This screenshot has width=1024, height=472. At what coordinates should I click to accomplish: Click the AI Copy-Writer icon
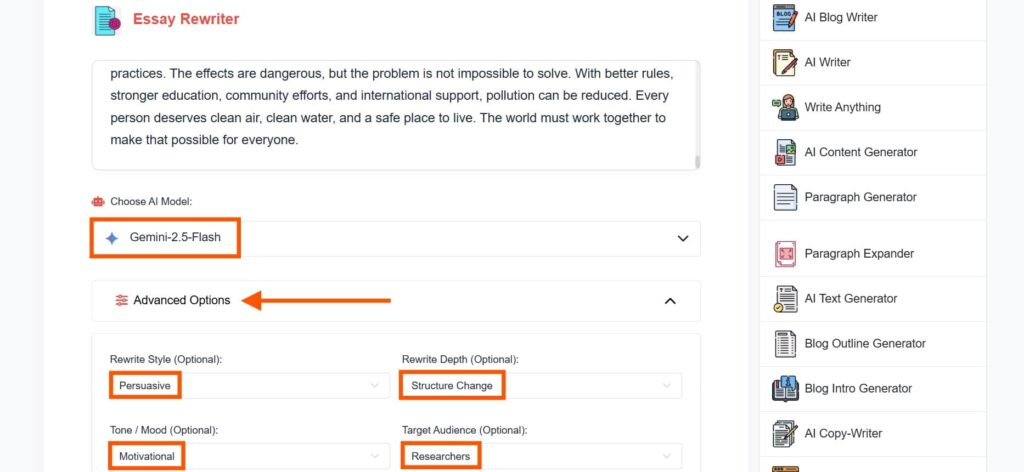point(785,433)
